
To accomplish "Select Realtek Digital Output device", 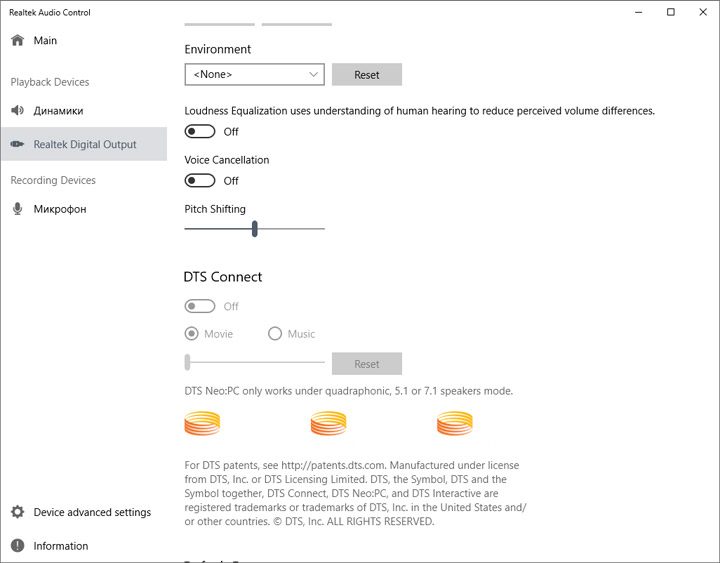I will click(x=84, y=144).
